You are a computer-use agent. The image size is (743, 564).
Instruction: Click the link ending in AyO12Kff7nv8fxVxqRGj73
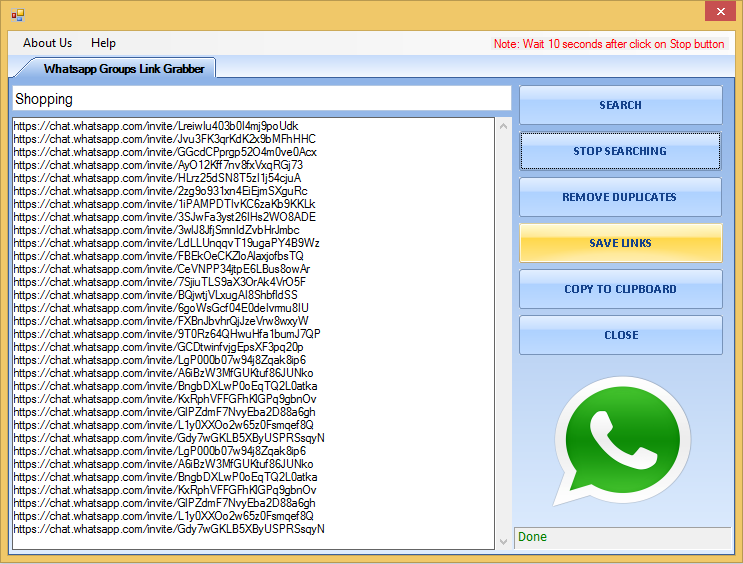tap(158, 165)
